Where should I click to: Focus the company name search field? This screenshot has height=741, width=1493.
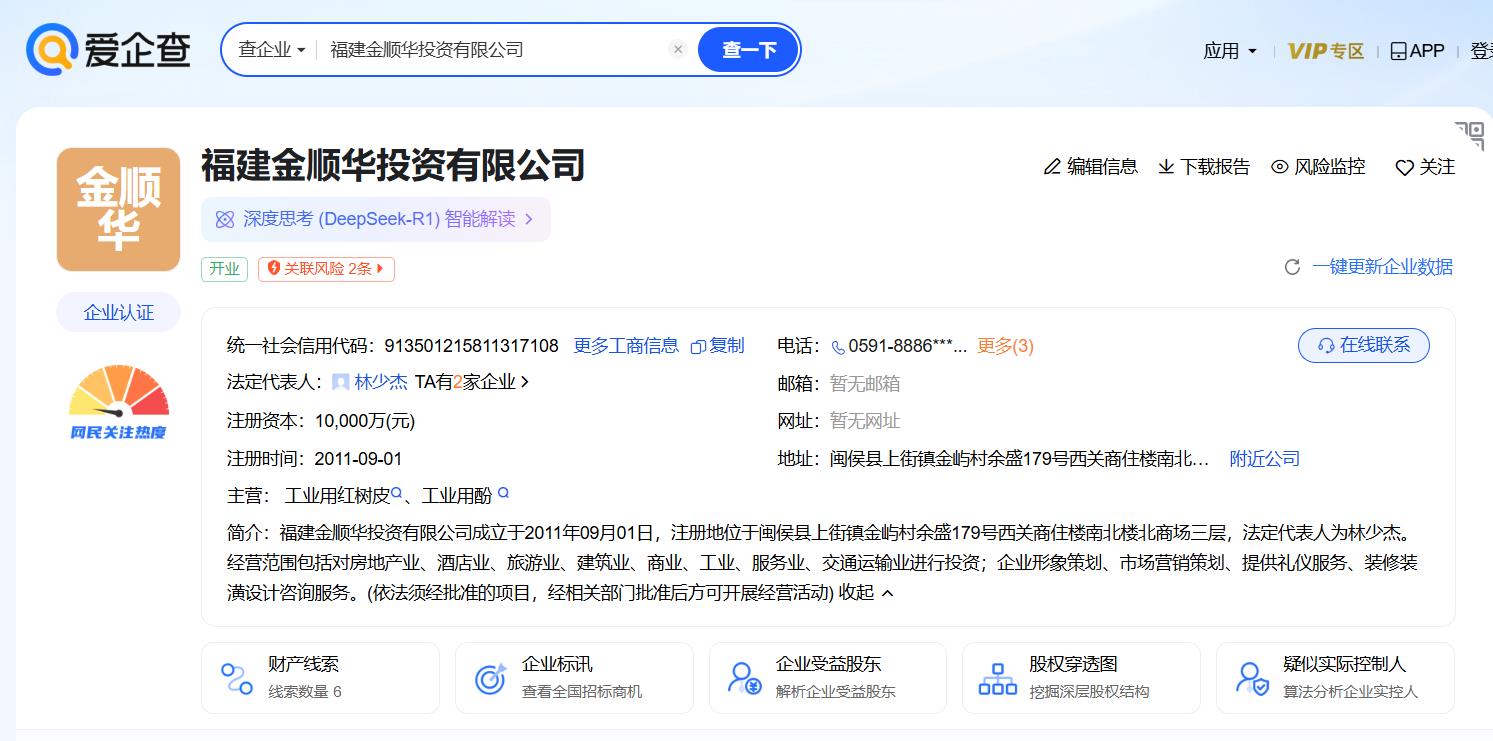496,50
